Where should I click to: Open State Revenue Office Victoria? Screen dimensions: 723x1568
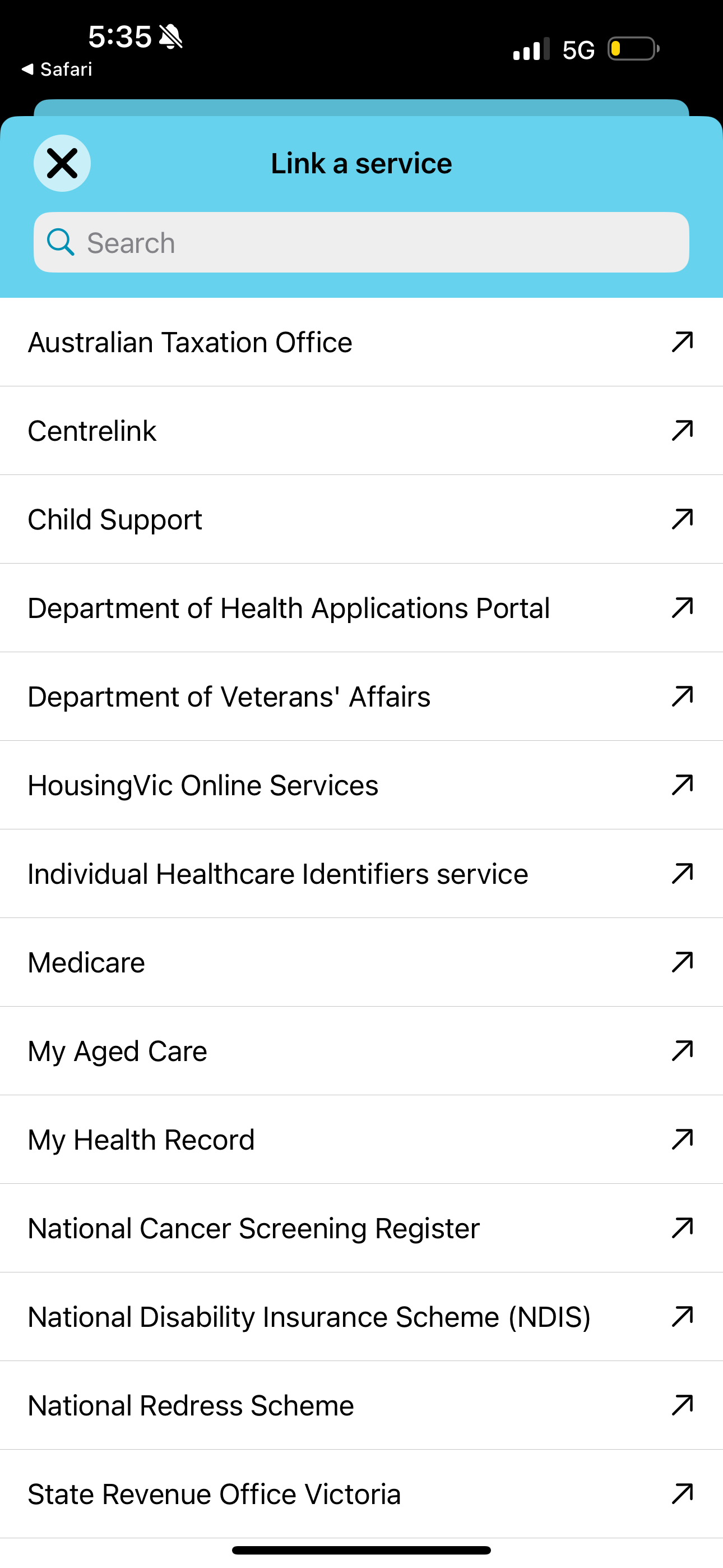tap(361, 1495)
